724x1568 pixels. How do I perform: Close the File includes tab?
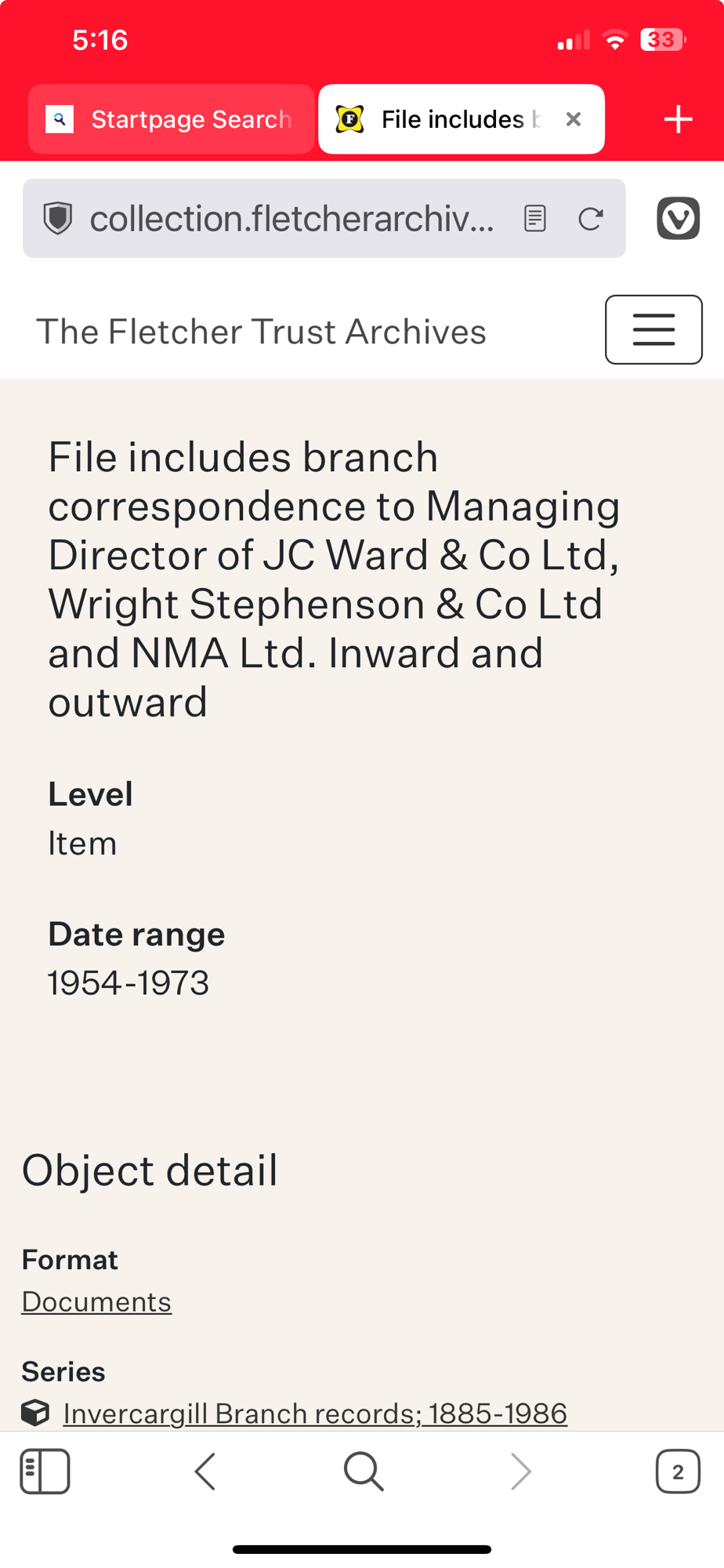click(x=574, y=119)
